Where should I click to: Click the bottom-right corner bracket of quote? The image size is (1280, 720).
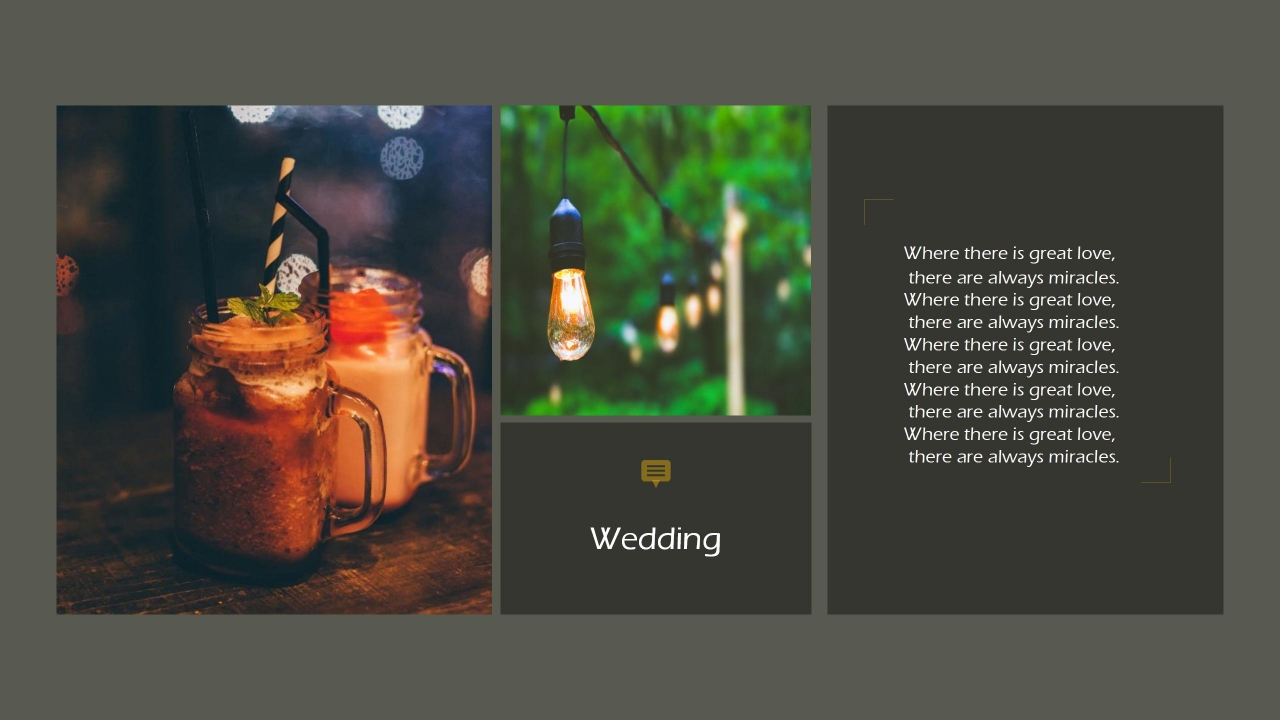pos(1156,470)
